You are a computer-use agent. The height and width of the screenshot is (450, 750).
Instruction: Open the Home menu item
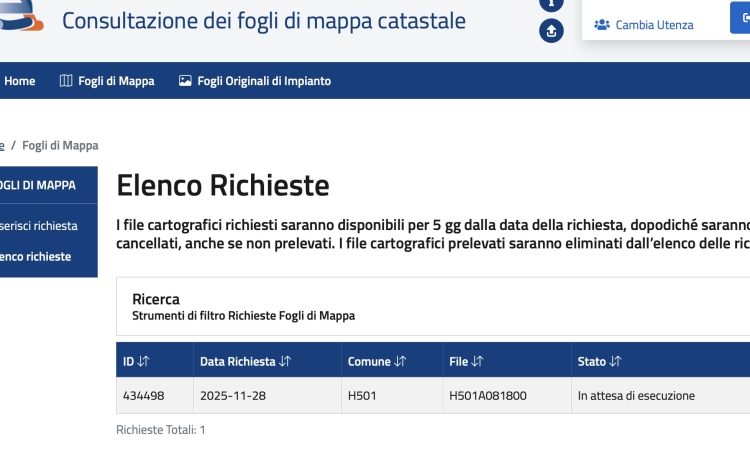(x=19, y=81)
